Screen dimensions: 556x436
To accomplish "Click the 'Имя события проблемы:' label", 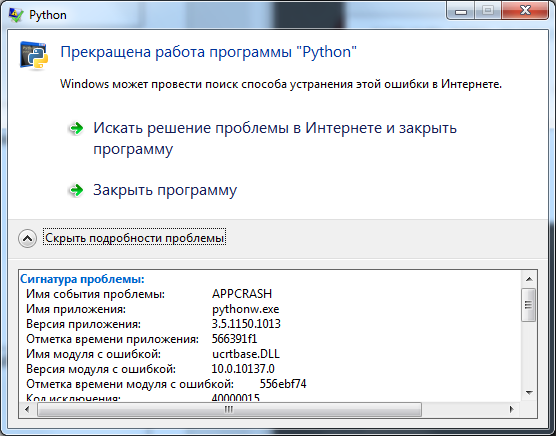I will [x=95, y=294].
